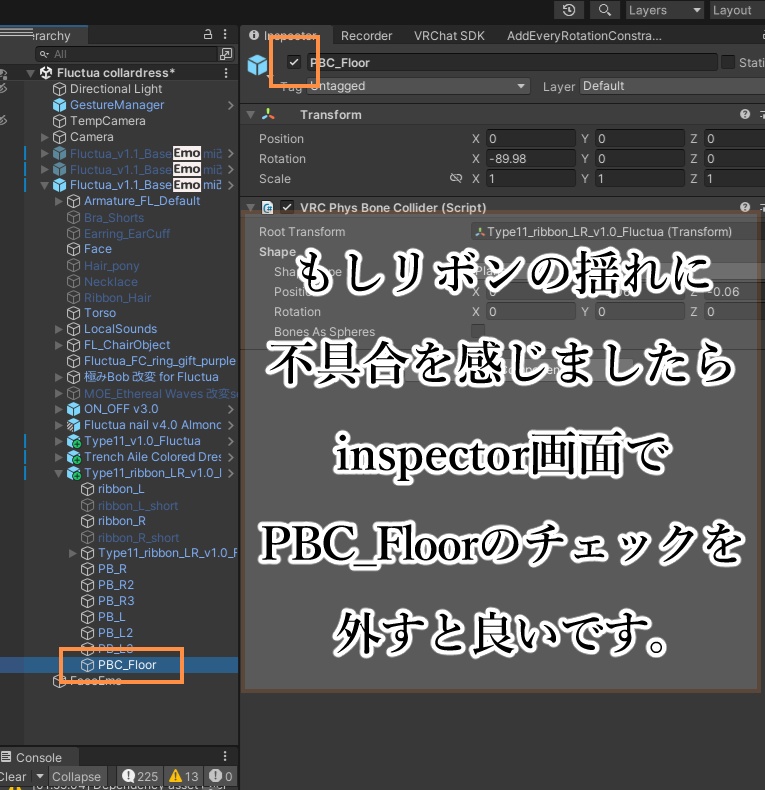Open the Clear button dropdown arrow

tap(40, 776)
